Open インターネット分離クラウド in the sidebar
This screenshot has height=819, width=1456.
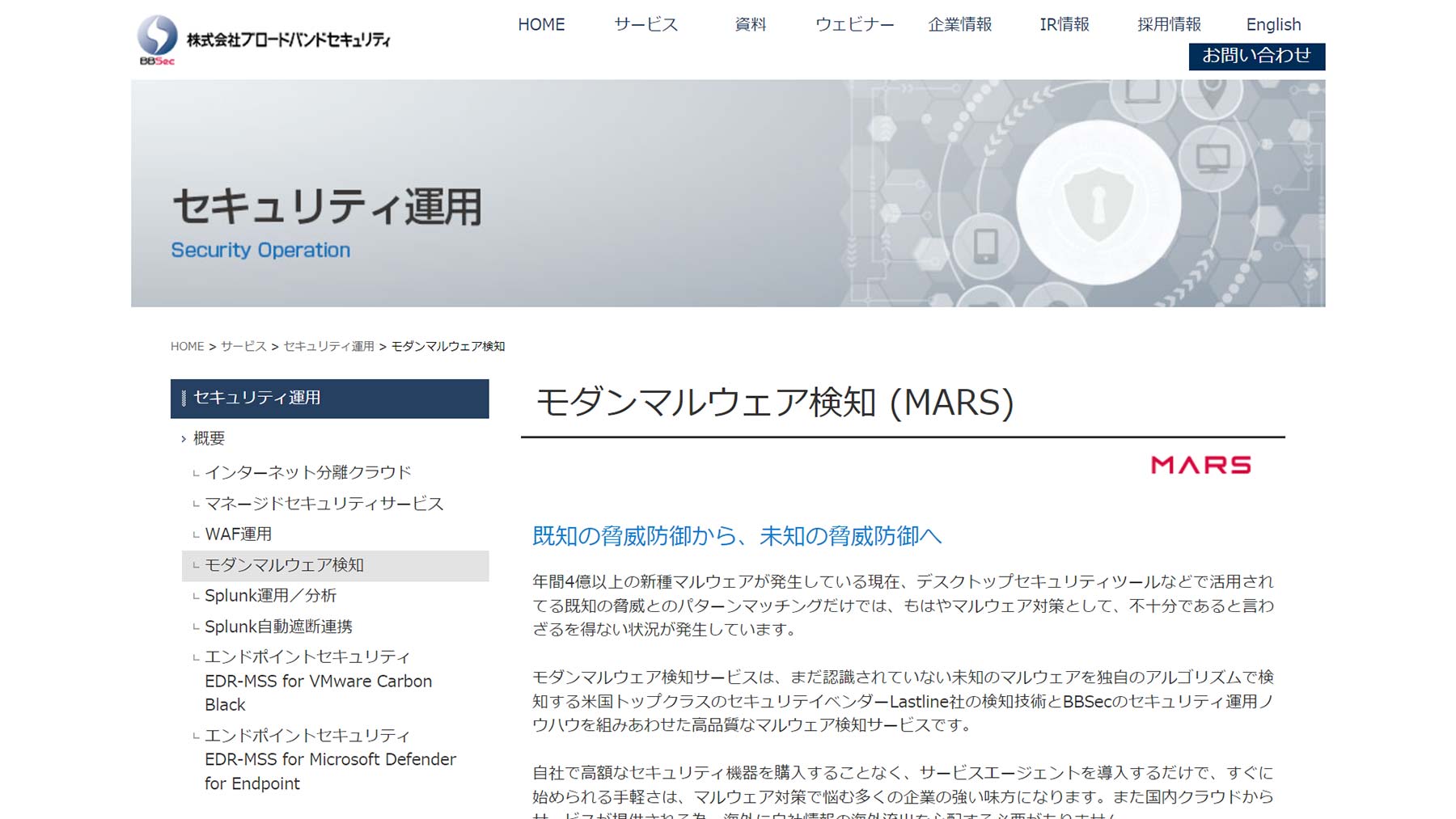coord(308,472)
